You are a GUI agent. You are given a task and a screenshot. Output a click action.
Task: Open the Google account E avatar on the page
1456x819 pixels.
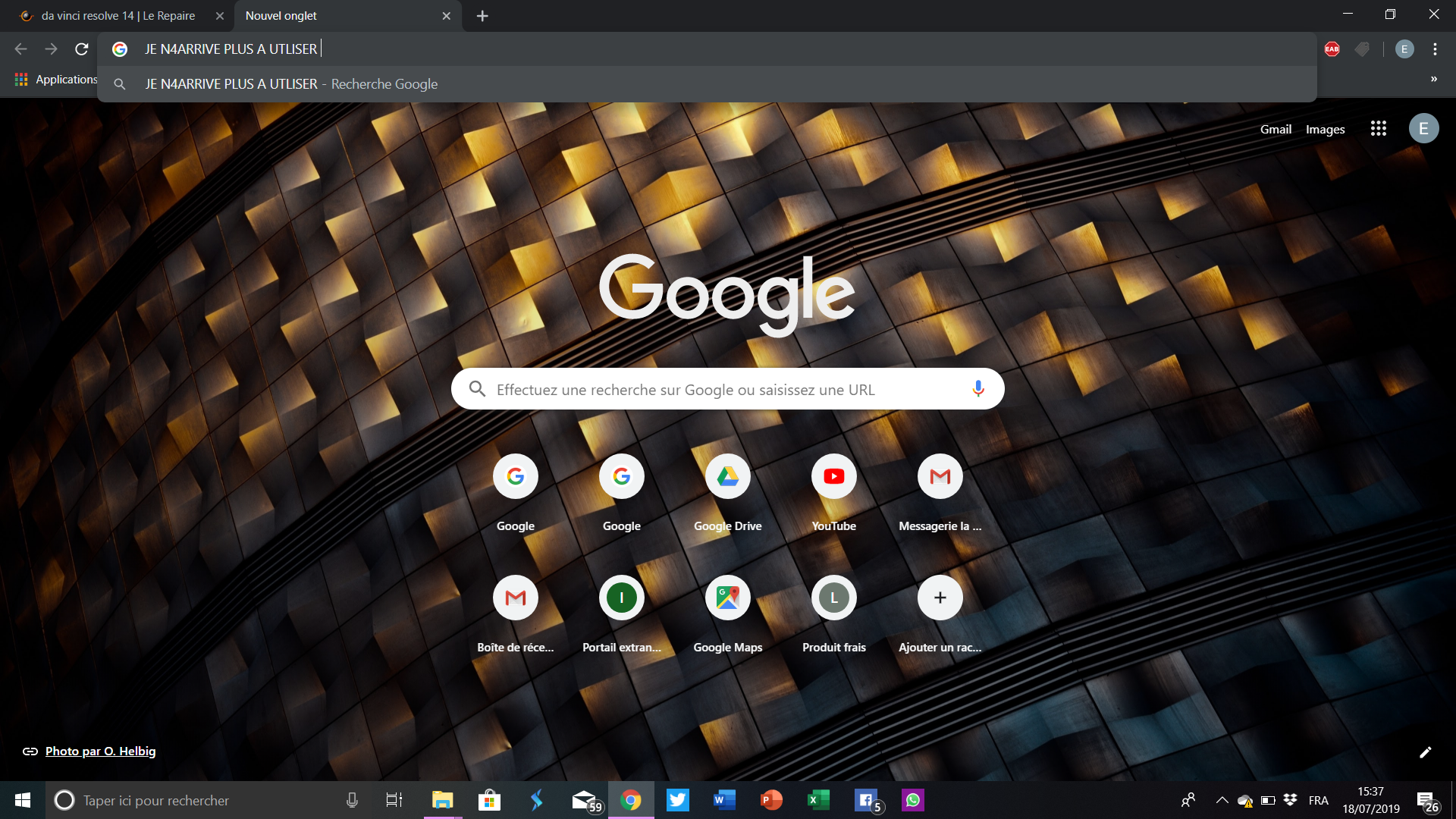(1423, 128)
